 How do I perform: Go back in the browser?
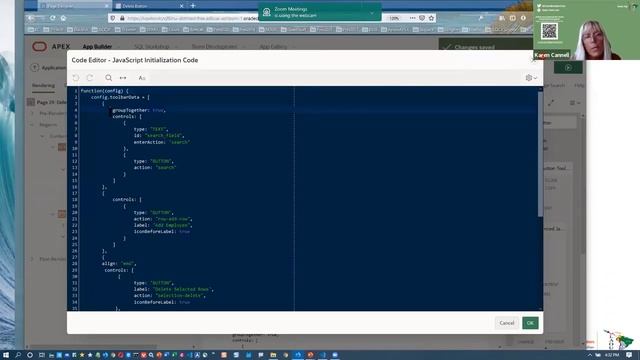coord(32,18)
